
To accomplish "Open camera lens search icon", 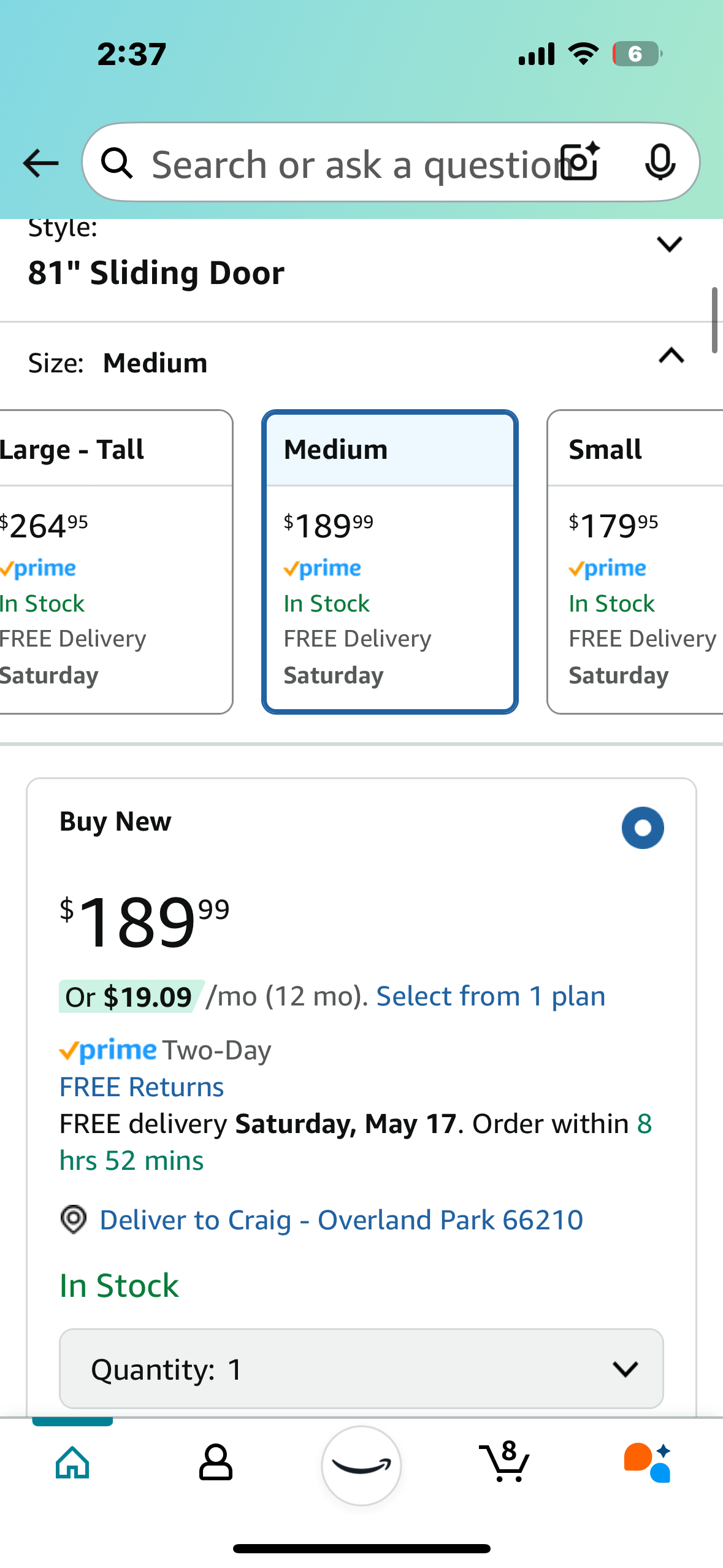I will click(x=580, y=162).
